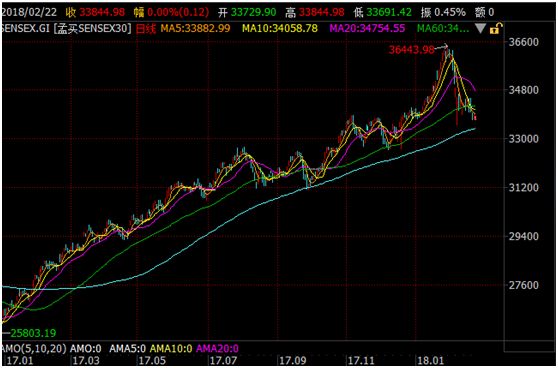
Task: Click the lowest price label 25803.19
Action: tap(33, 333)
